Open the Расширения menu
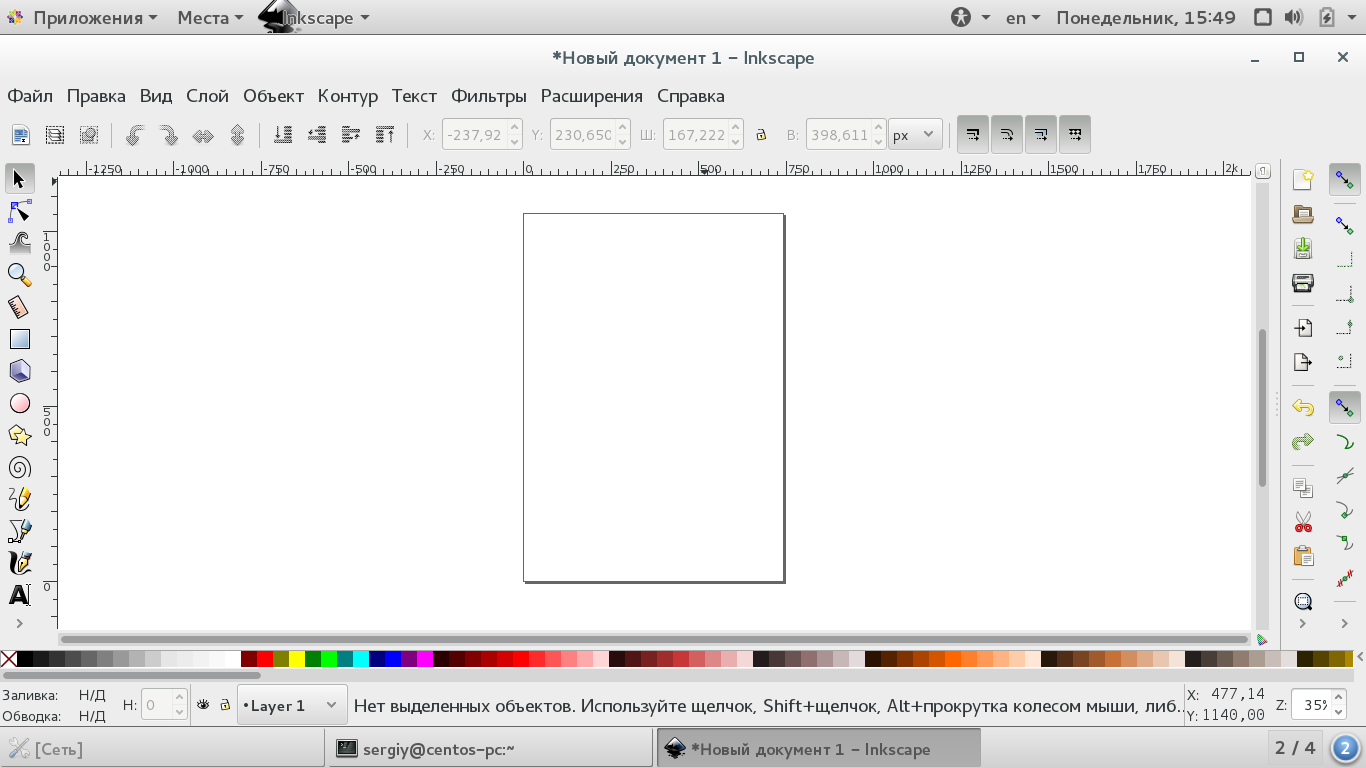The image size is (1366, 768). click(x=592, y=96)
